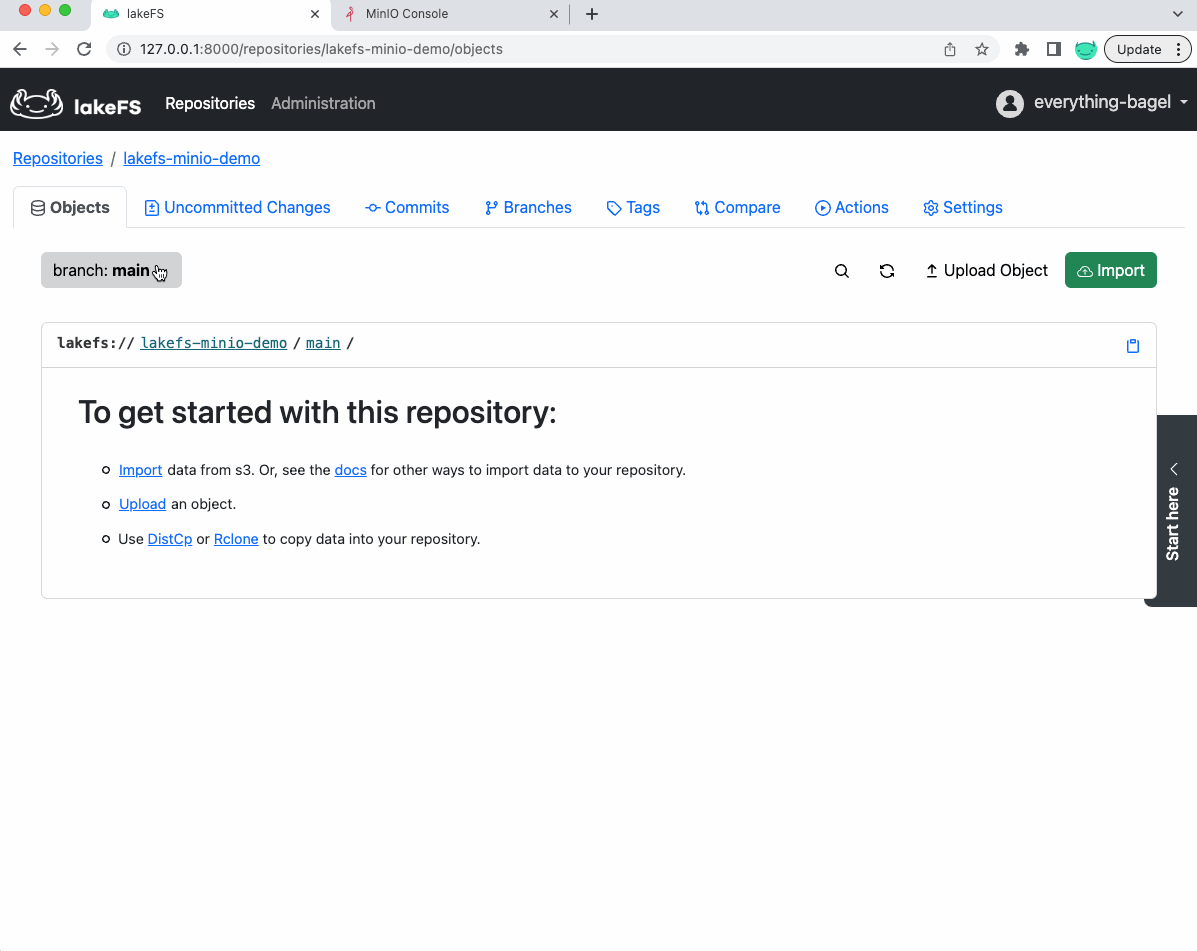1197x951 pixels.
Task: Open the browser extensions puzzle icon
Action: [1021, 49]
